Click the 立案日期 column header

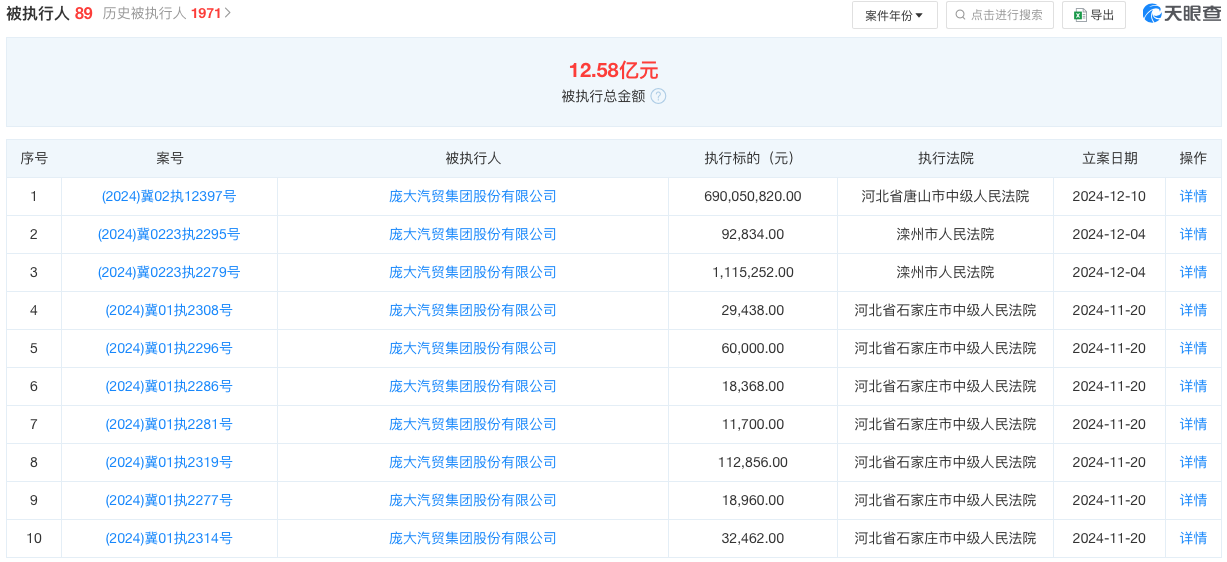point(1109,159)
